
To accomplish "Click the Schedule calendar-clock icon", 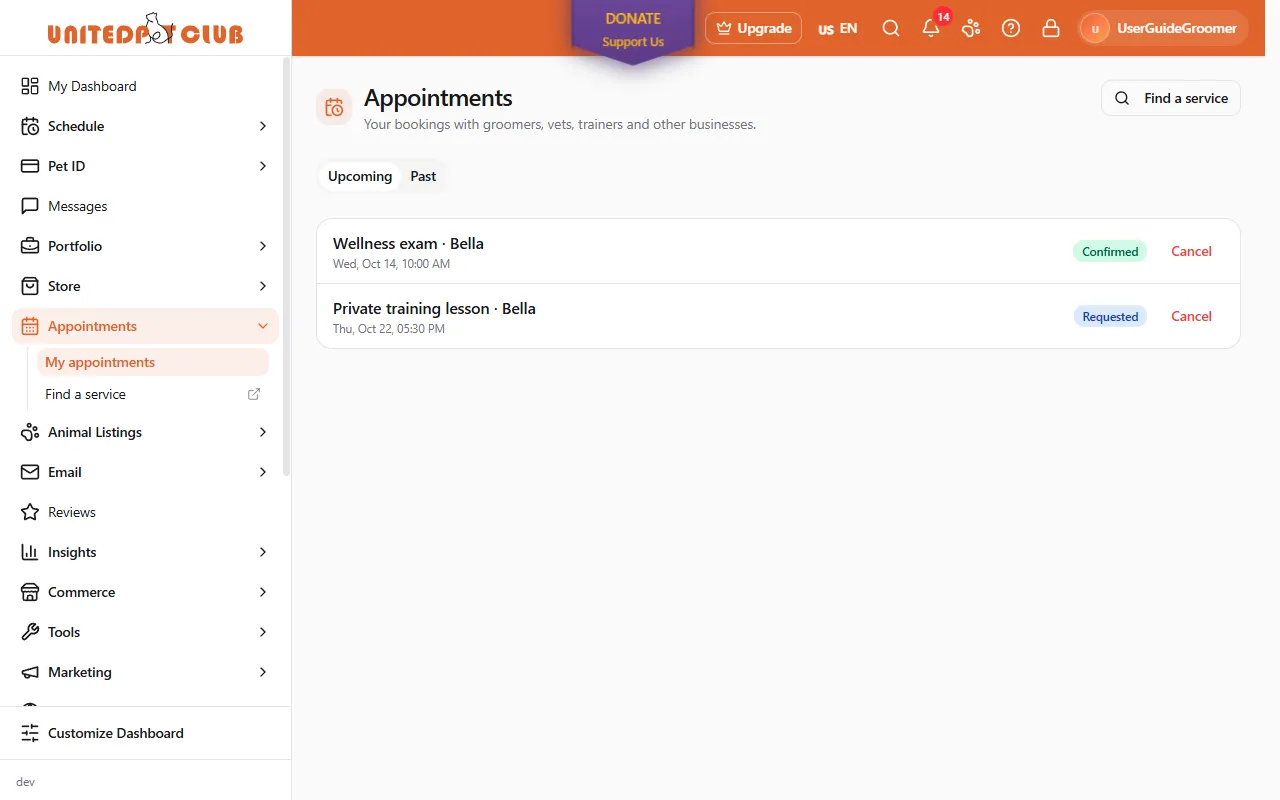I will click(30, 126).
